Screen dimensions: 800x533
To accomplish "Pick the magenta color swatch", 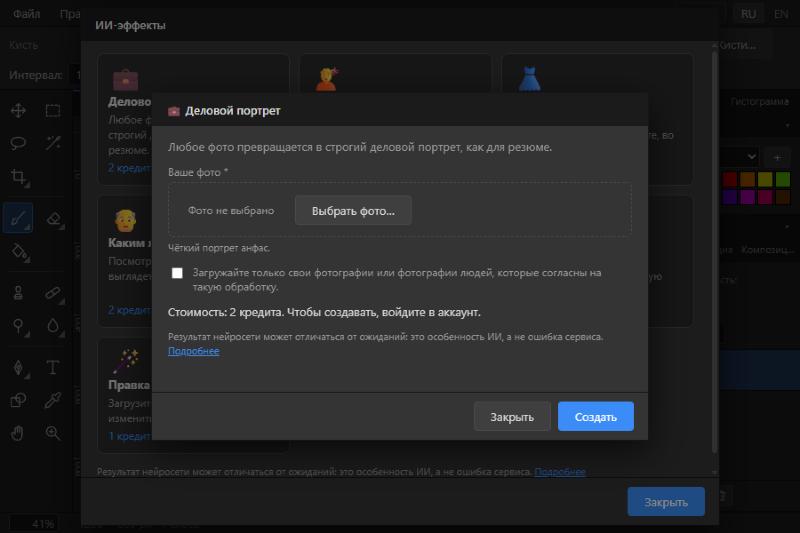I will point(747,196).
